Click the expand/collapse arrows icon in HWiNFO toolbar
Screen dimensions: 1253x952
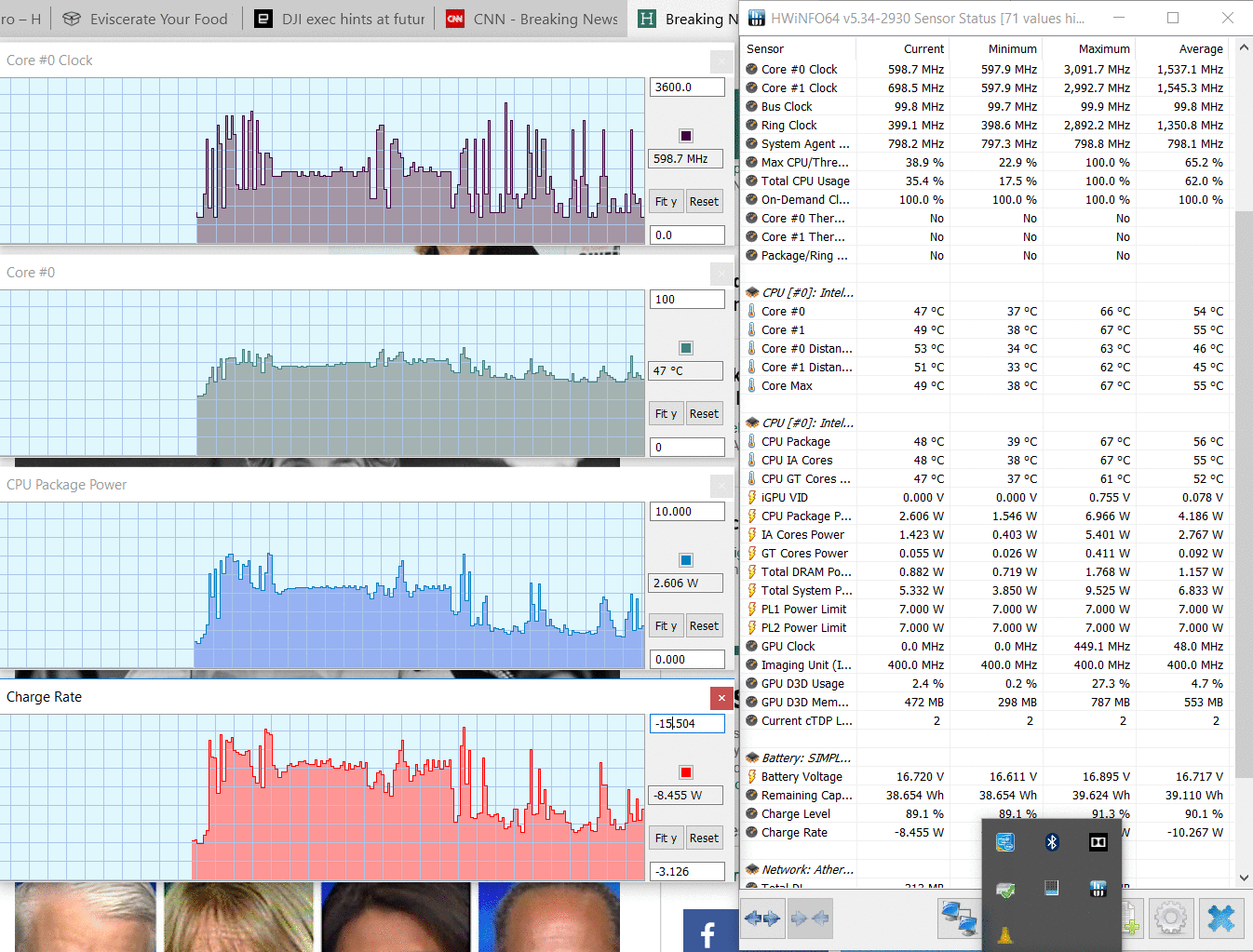762,918
